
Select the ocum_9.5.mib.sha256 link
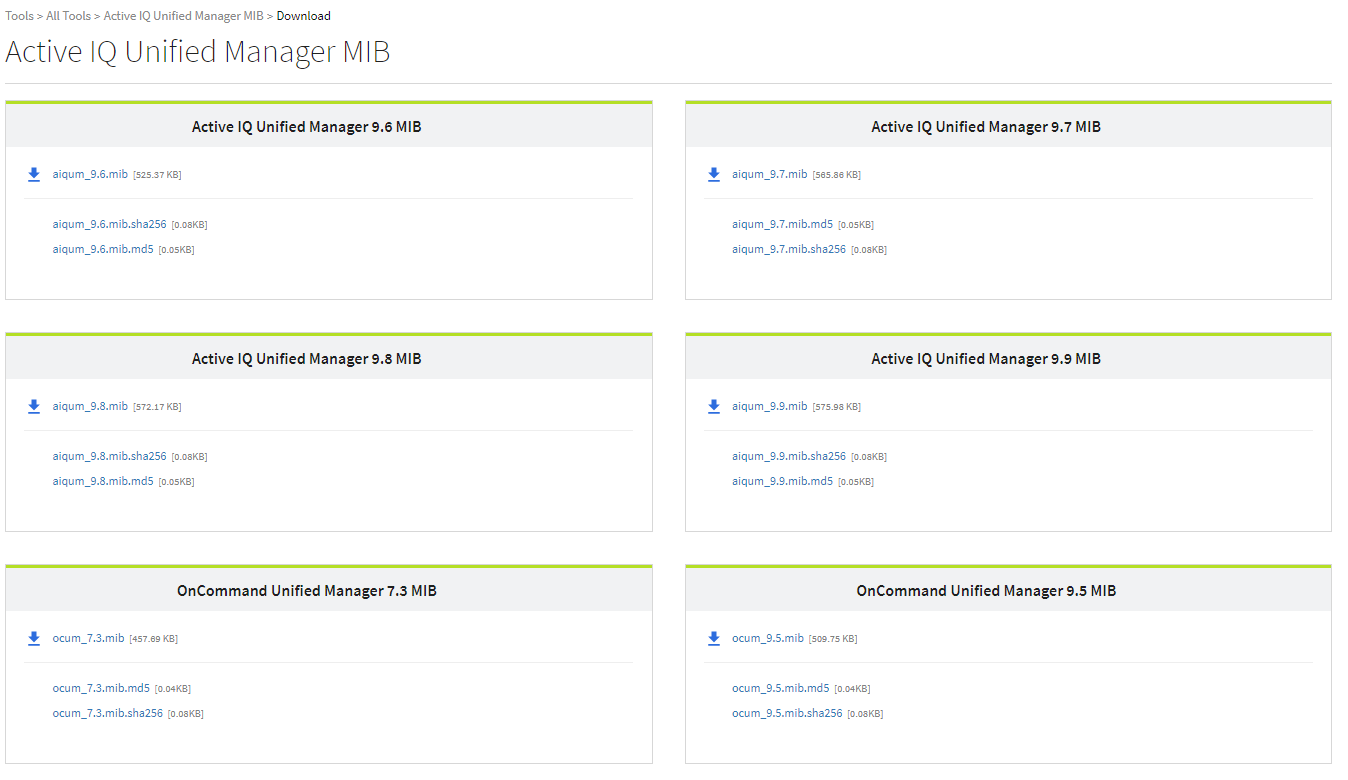point(786,713)
